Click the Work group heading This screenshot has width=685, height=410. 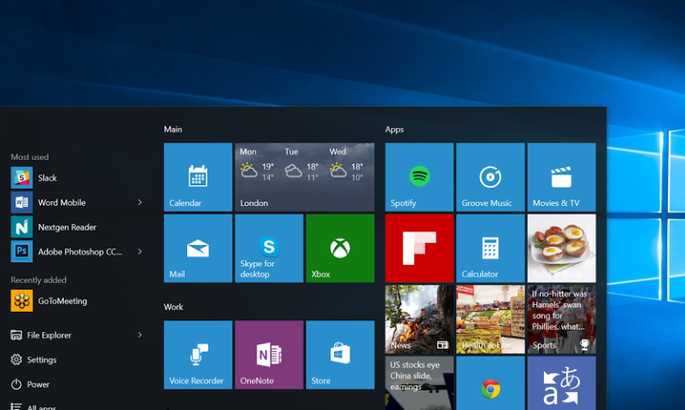173,307
